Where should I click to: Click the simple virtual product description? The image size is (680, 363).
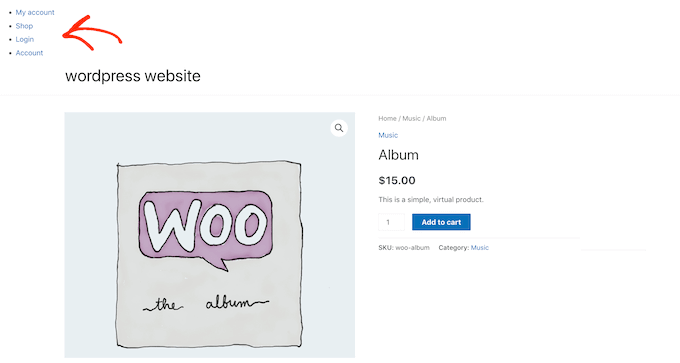pyautogui.click(x=431, y=199)
